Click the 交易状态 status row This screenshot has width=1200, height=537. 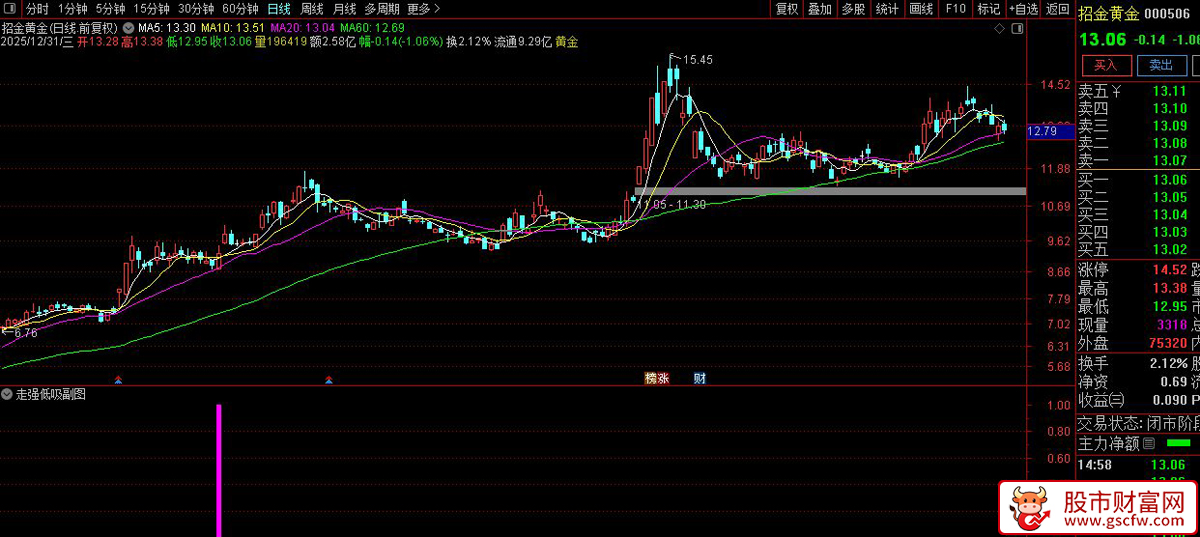click(x=1138, y=423)
